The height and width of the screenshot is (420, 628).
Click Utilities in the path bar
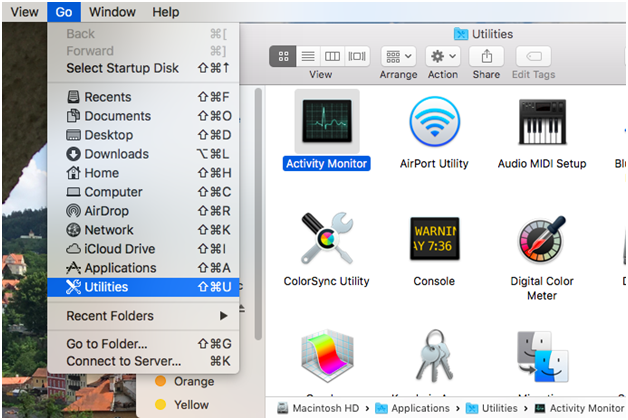click(x=492, y=408)
